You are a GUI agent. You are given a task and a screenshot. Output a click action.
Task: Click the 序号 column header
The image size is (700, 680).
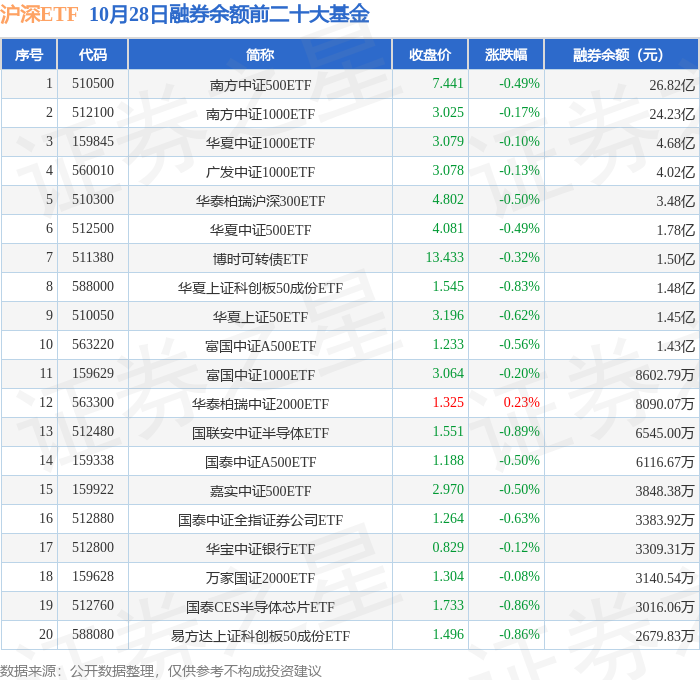(x=29, y=54)
